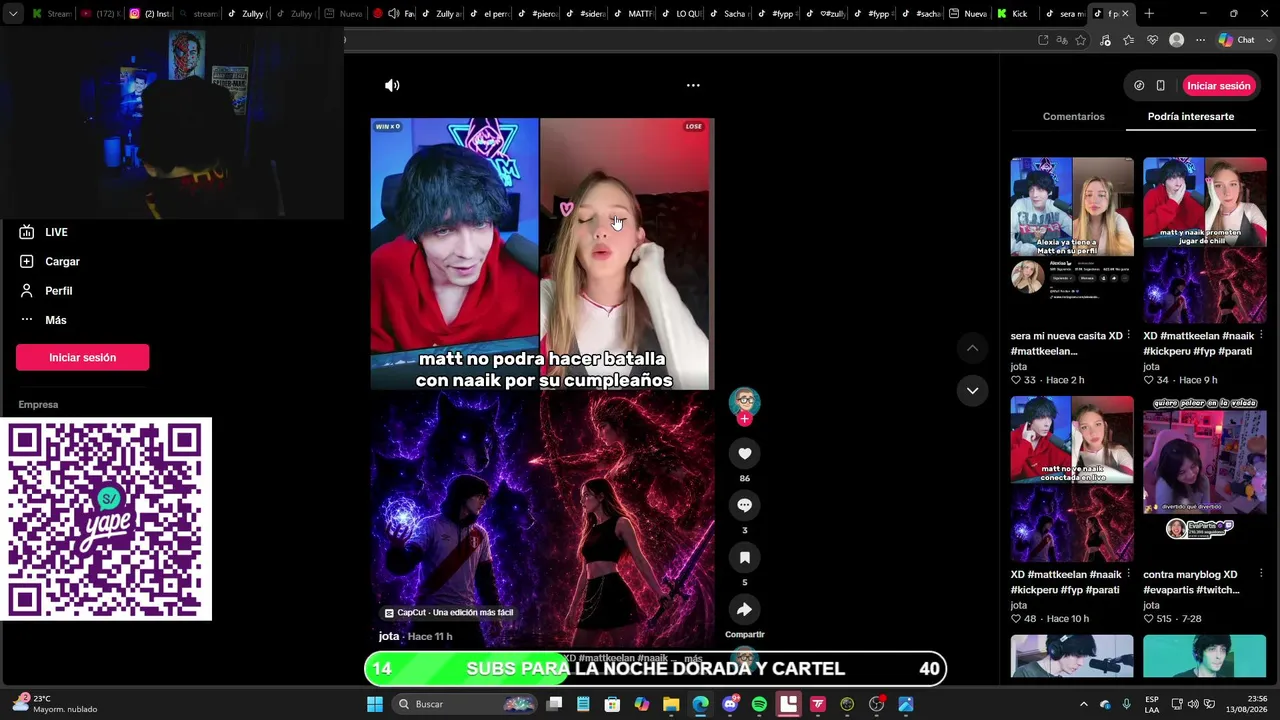Open the Copilot Chat button
Image resolution: width=1280 pixels, height=720 pixels.
coord(1238,40)
